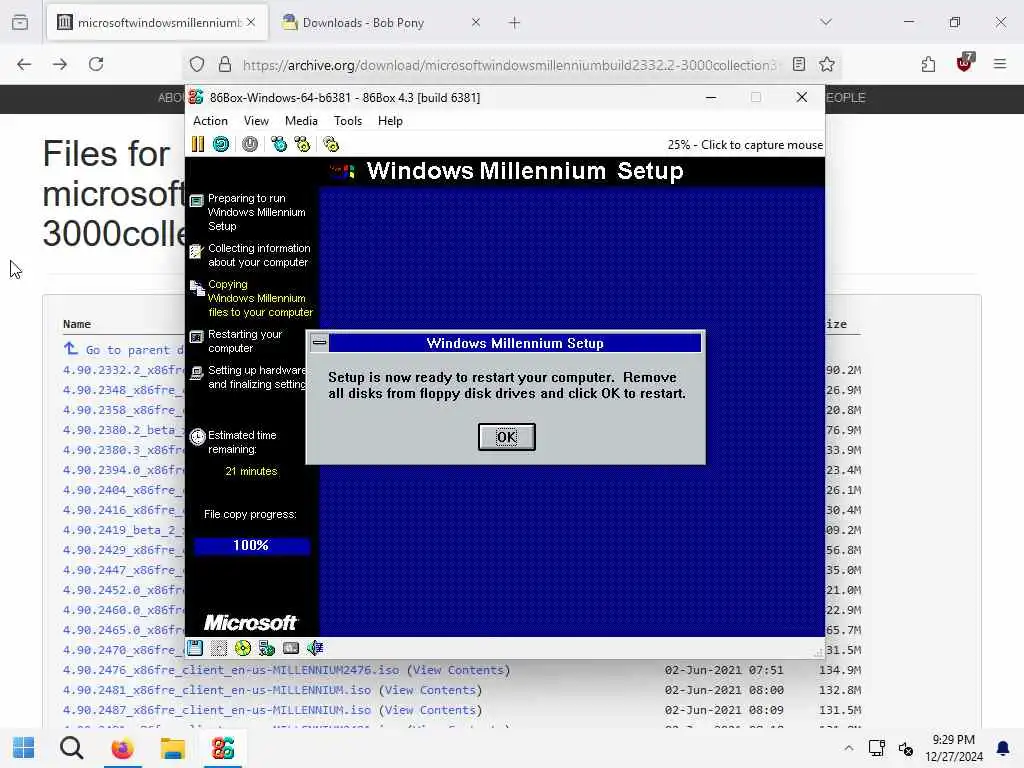Click the CD-ROM drive status icon

click(x=243, y=648)
